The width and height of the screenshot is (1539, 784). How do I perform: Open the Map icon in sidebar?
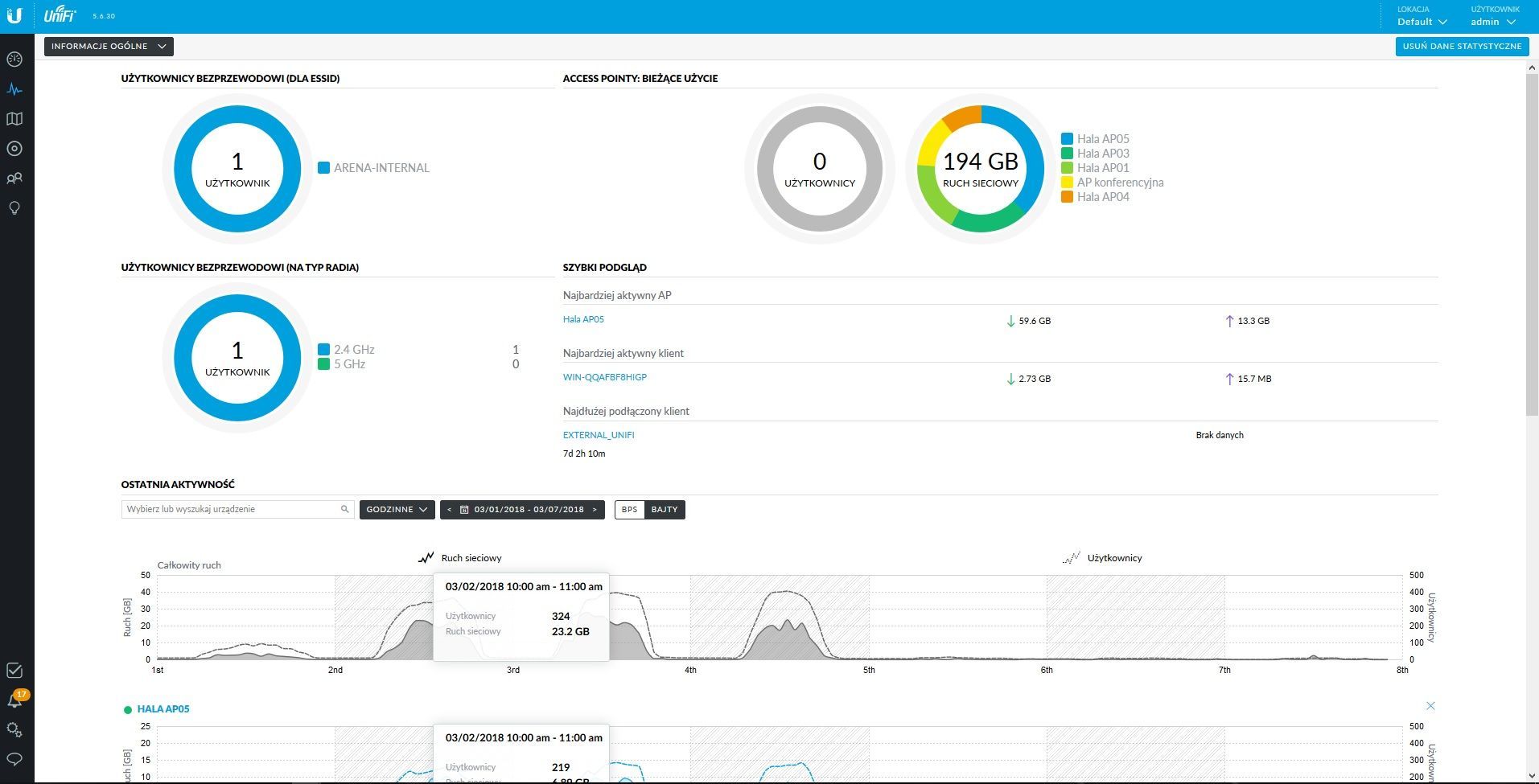[x=14, y=119]
